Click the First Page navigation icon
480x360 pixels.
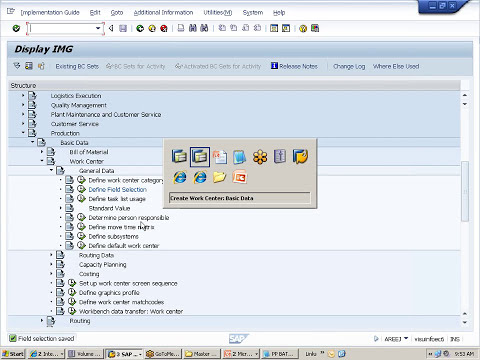(222, 28)
